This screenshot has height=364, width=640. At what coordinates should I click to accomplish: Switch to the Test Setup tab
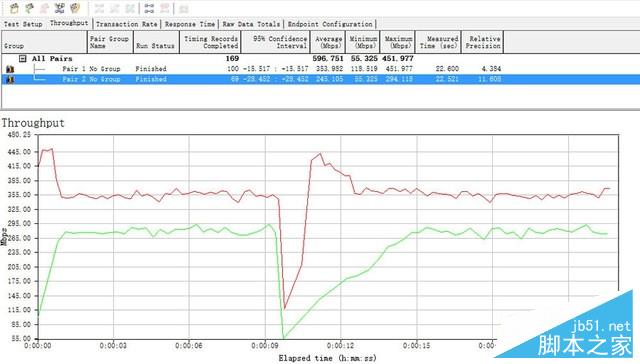[23, 24]
